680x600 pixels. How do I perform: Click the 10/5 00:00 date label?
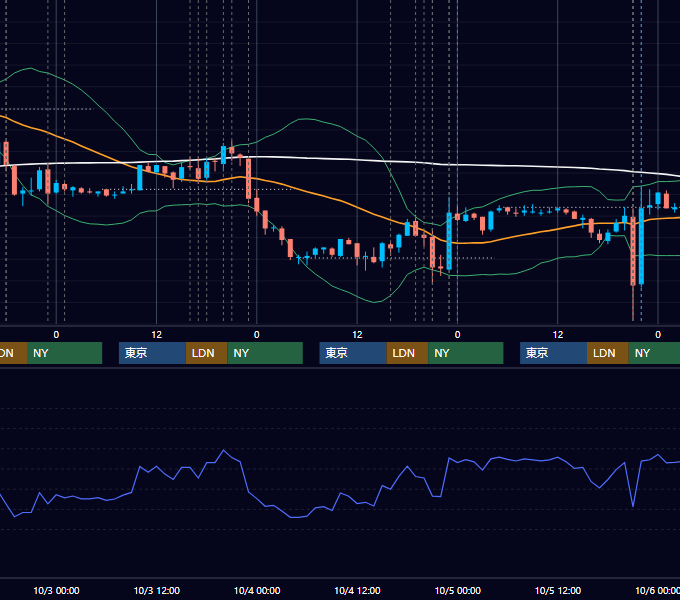[458, 590]
